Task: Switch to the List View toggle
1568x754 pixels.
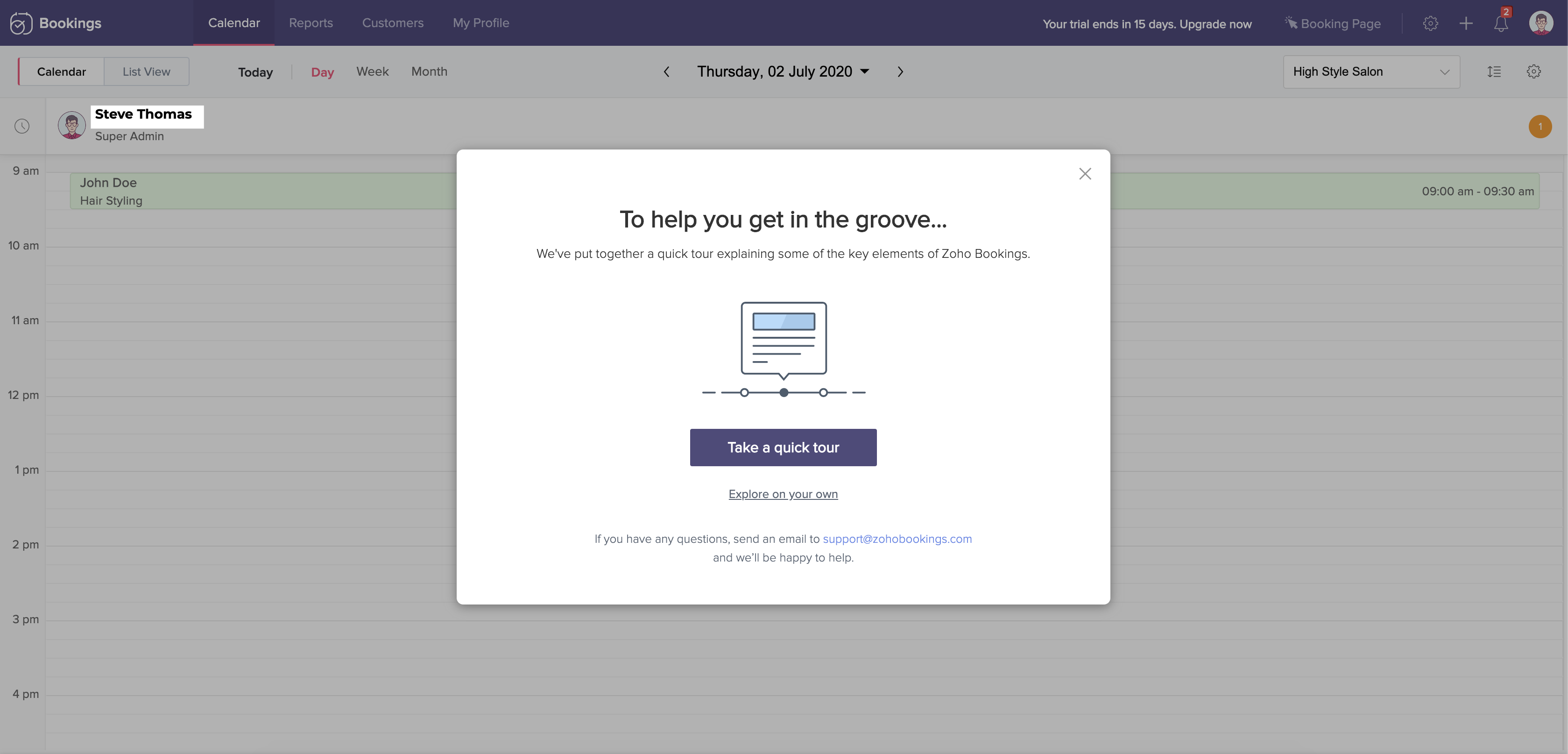Action: coord(146,72)
